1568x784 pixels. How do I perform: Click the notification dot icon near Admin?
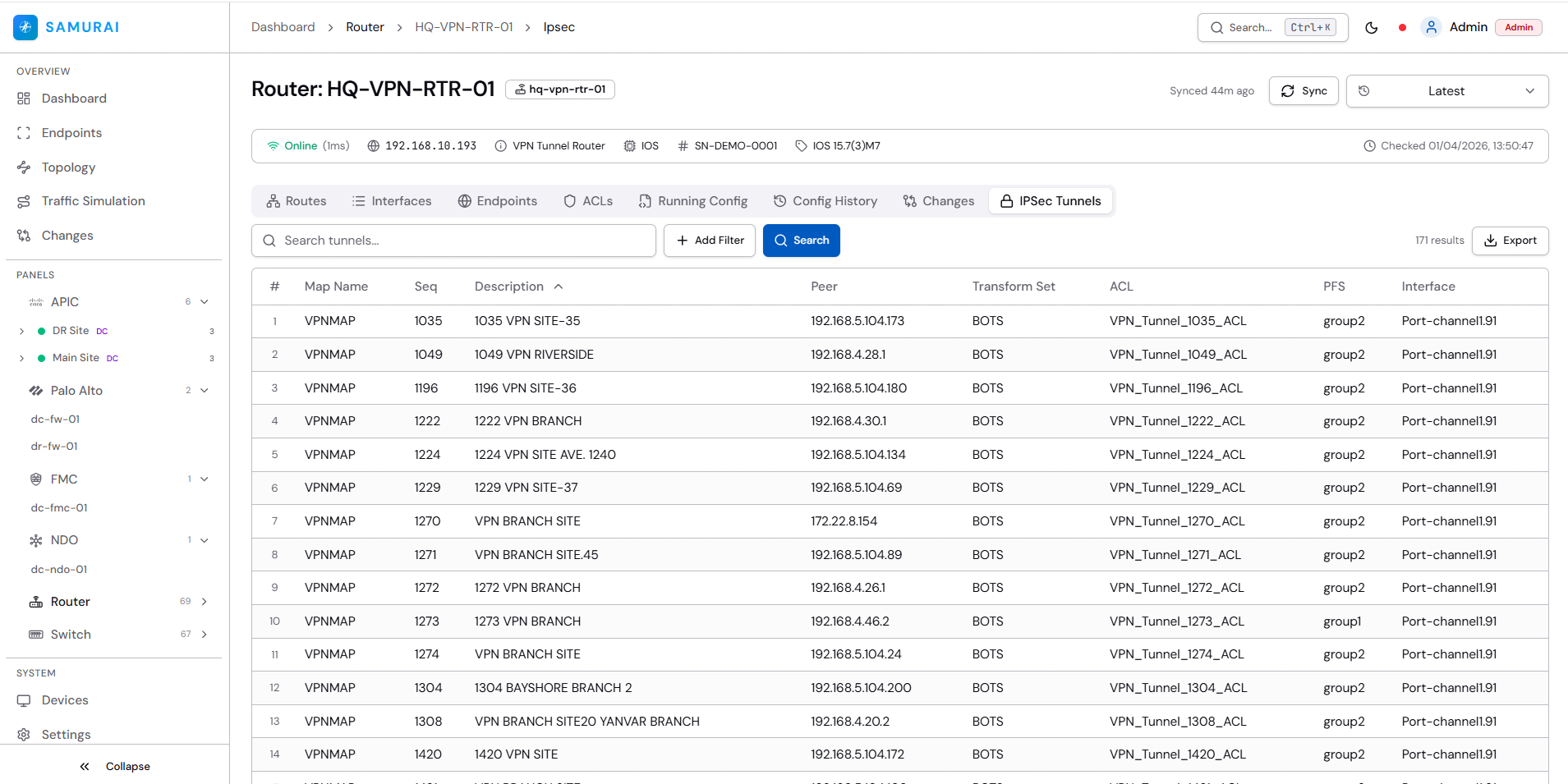[1402, 27]
